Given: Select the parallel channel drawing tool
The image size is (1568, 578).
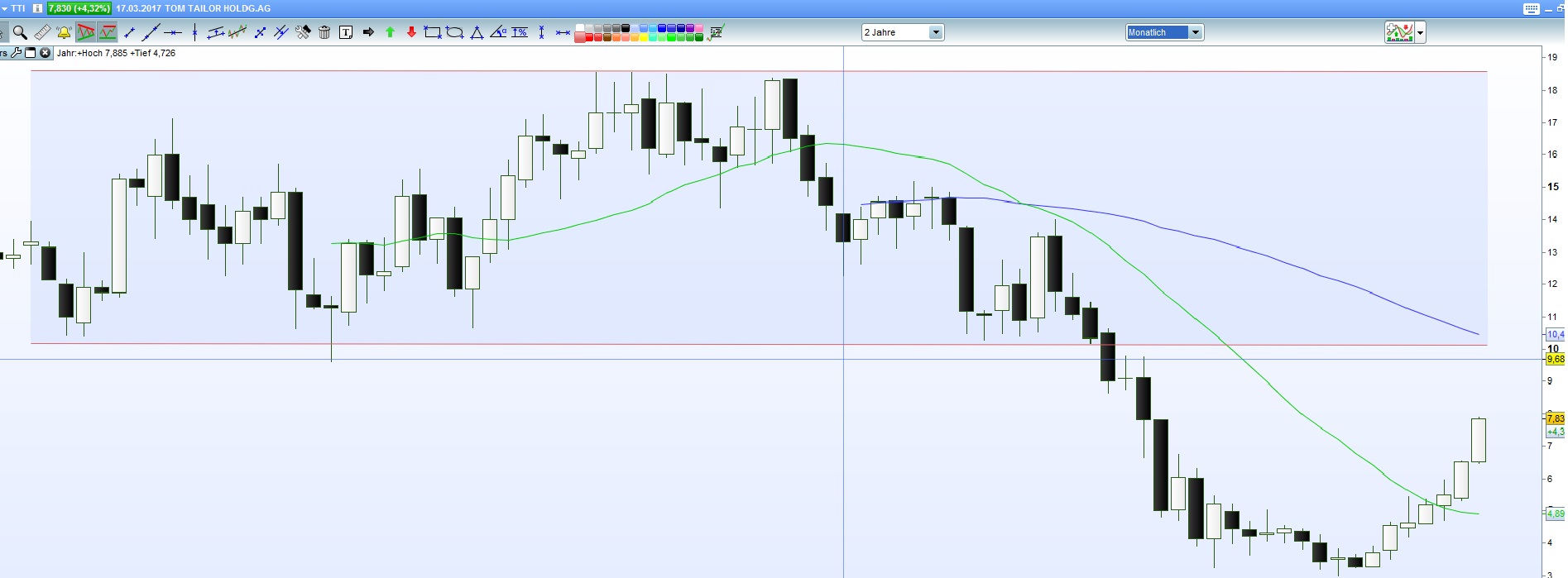Looking at the screenshot, I should pos(216,32).
